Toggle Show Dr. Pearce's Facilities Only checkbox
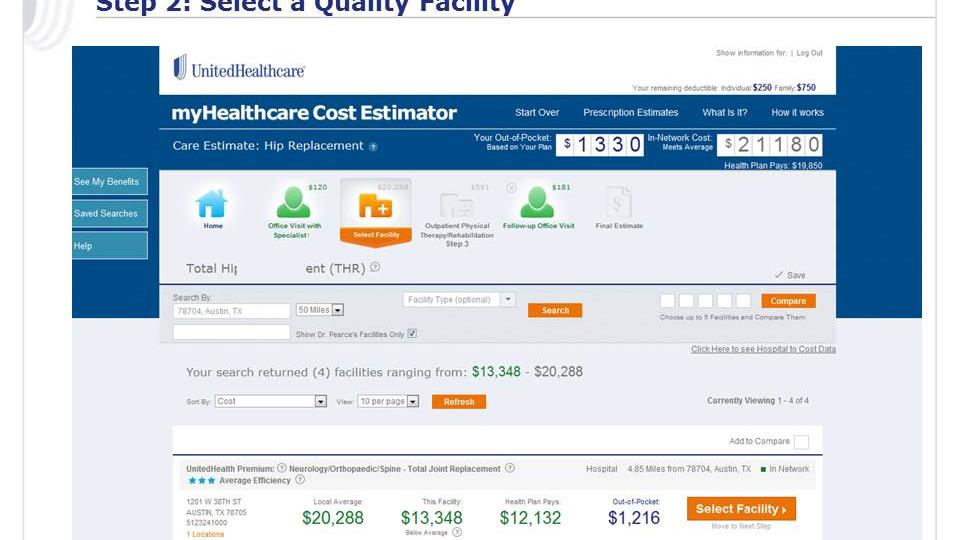 (x=412, y=334)
